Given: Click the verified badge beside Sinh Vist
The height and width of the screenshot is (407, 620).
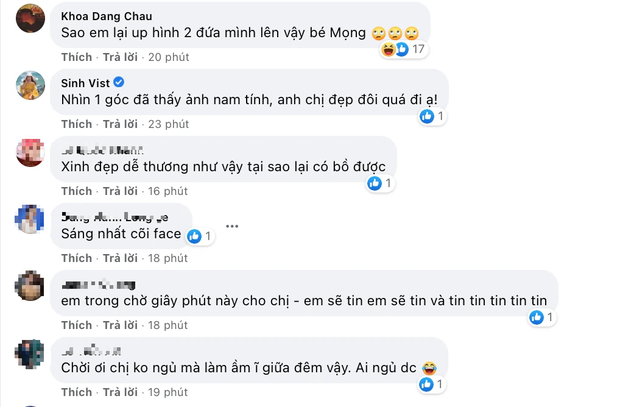Looking at the screenshot, I should (119, 82).
